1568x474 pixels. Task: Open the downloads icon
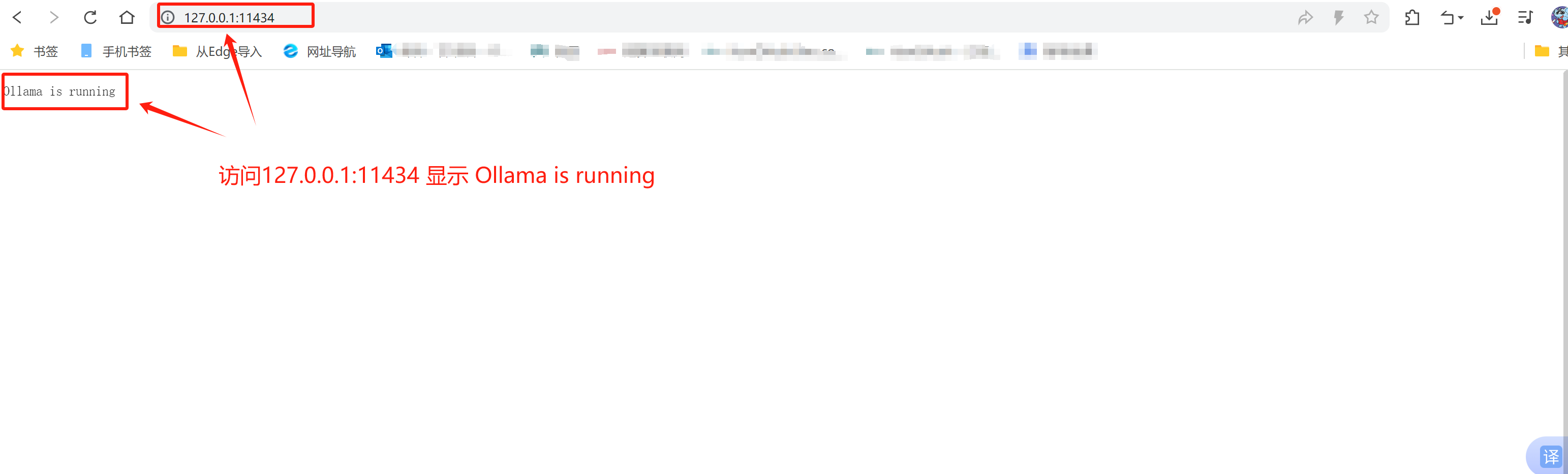click(1489, 18)
